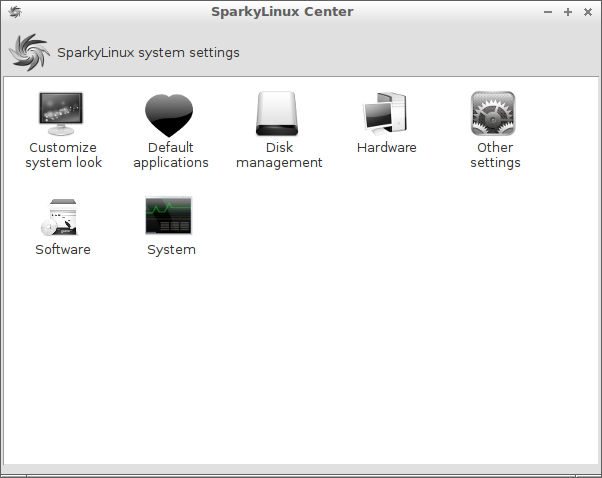Screen dimensions: 602x478
Task: Click the "SparkyLinux system settings" heading
Action: (148, 53)
